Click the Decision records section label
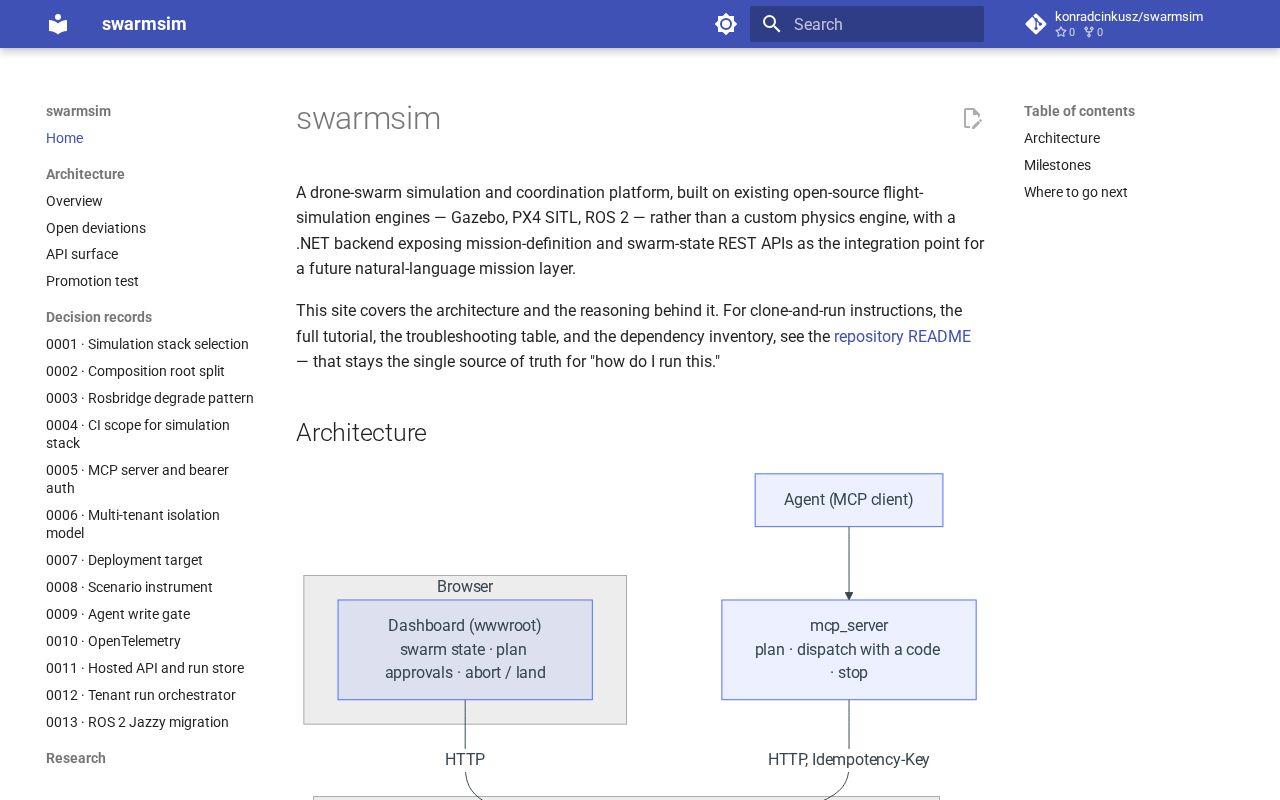The image size is (1280, 800). click(x=99, y=317)
